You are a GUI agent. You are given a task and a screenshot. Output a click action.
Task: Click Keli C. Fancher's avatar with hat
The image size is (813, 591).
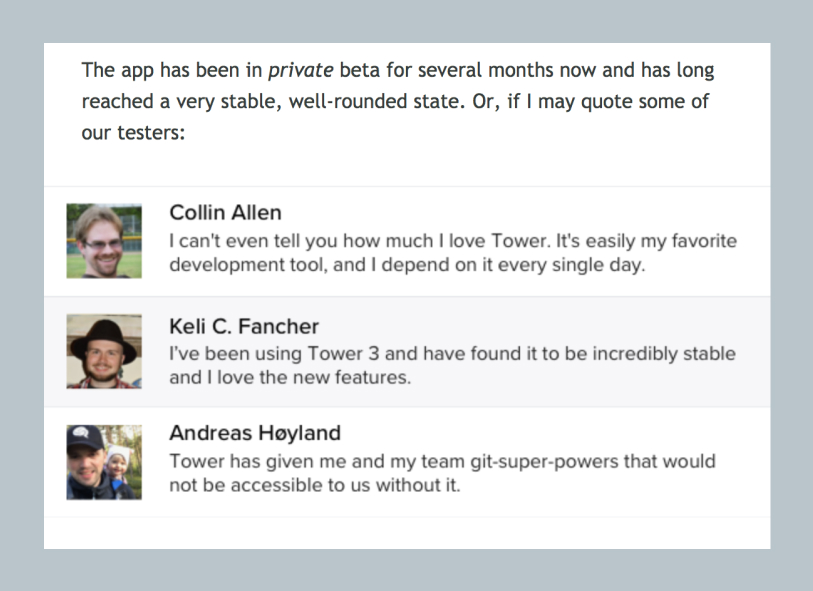[104, 351]
